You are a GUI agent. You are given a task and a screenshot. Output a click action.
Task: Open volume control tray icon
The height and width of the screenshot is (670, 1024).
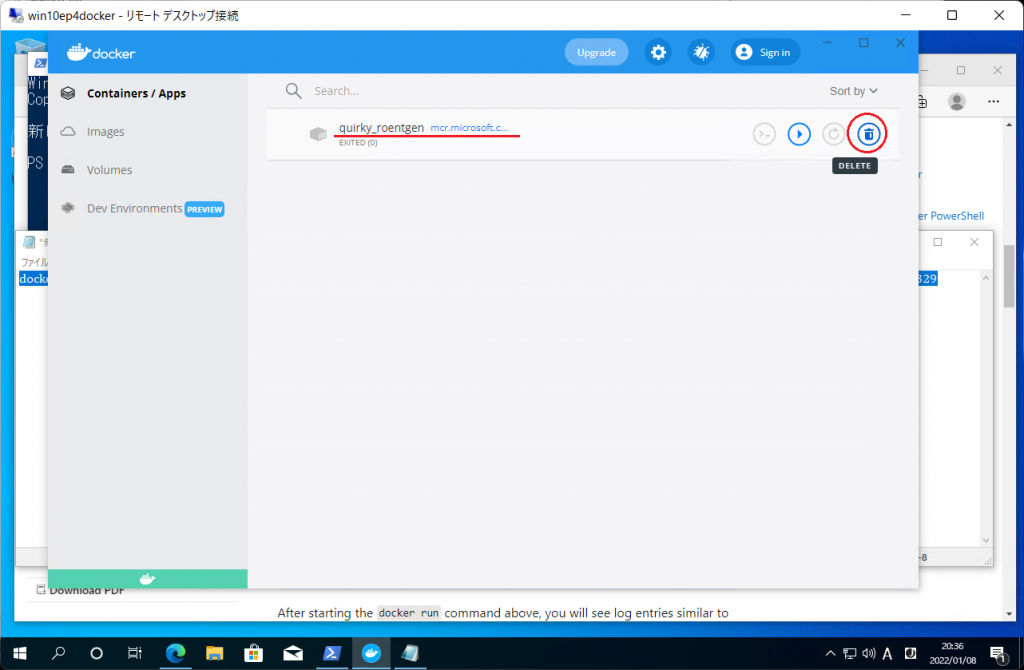[869, 653]
